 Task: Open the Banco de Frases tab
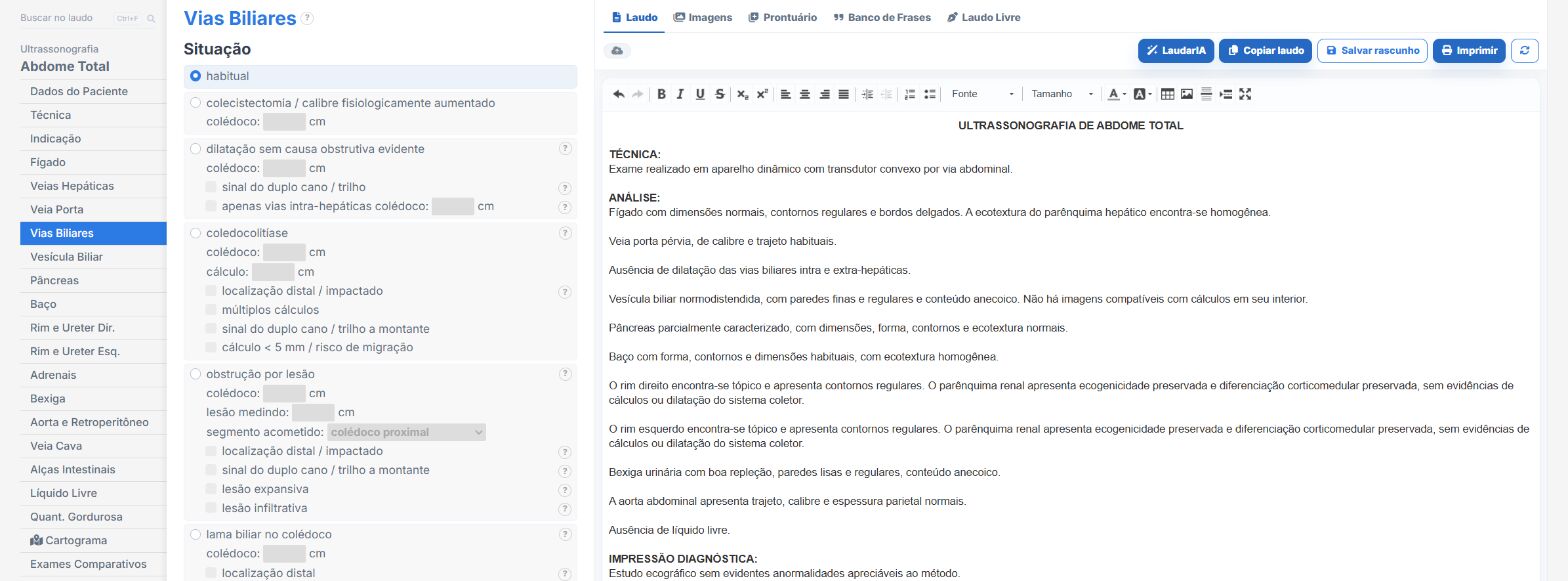coord(882,17)
